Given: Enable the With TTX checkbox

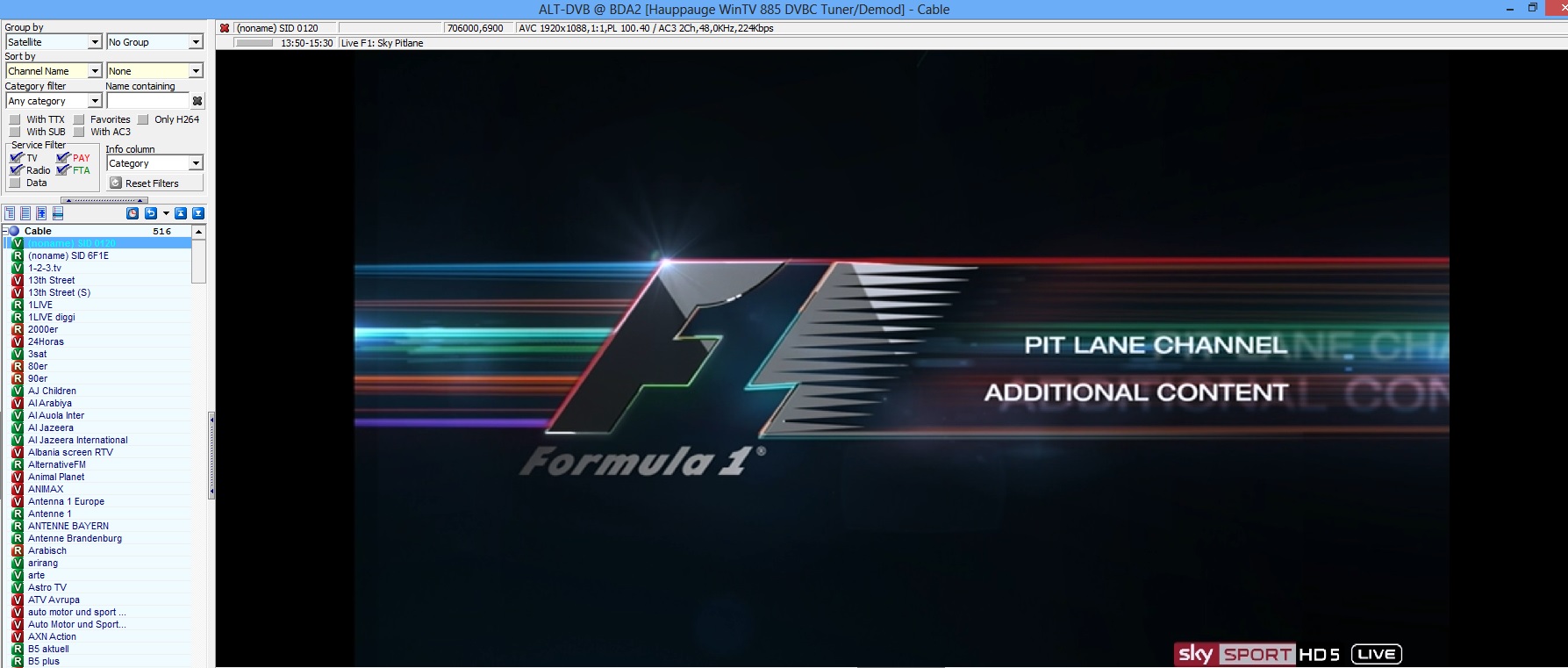Looking at the screenshot, I should (15, 119).
